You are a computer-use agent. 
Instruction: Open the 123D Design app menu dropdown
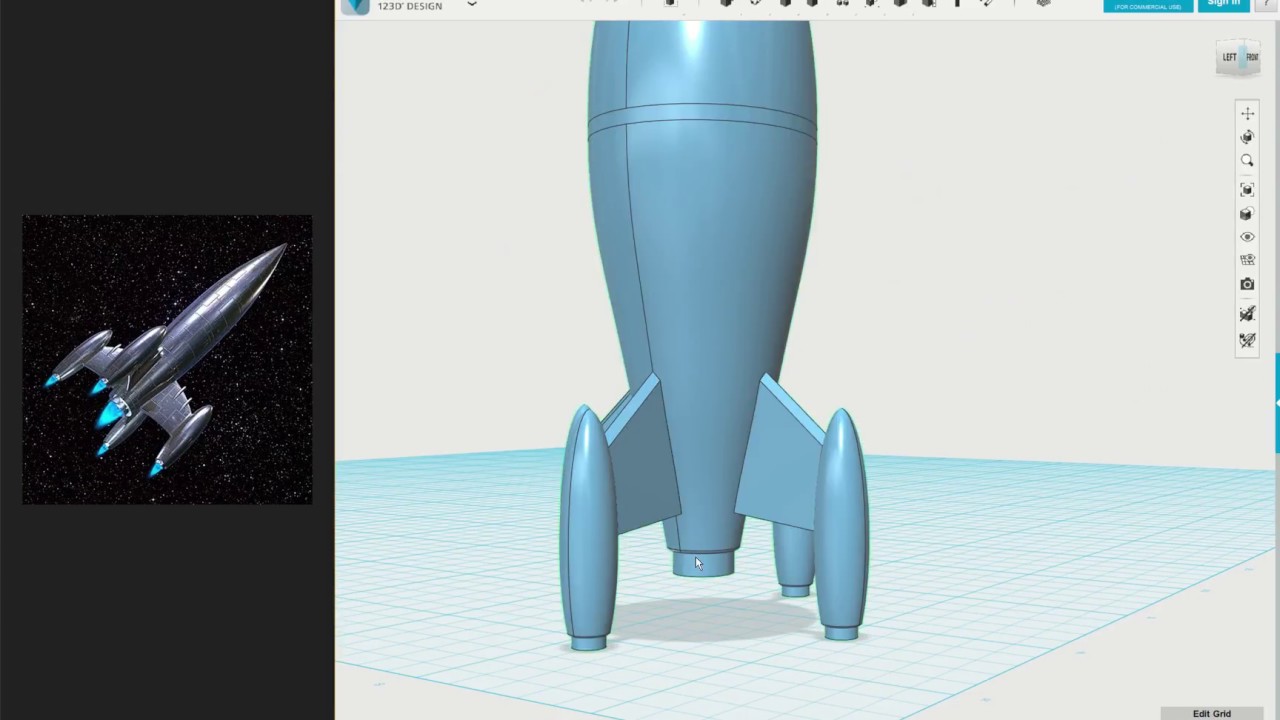click(x=472, y=5)
